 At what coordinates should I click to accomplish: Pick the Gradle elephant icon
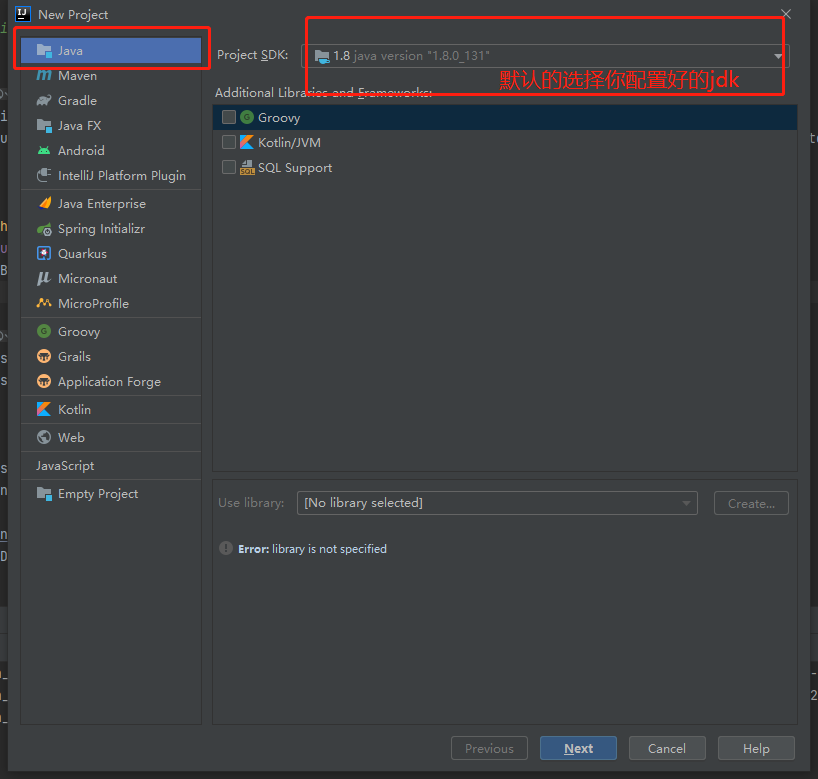(44, 100)
